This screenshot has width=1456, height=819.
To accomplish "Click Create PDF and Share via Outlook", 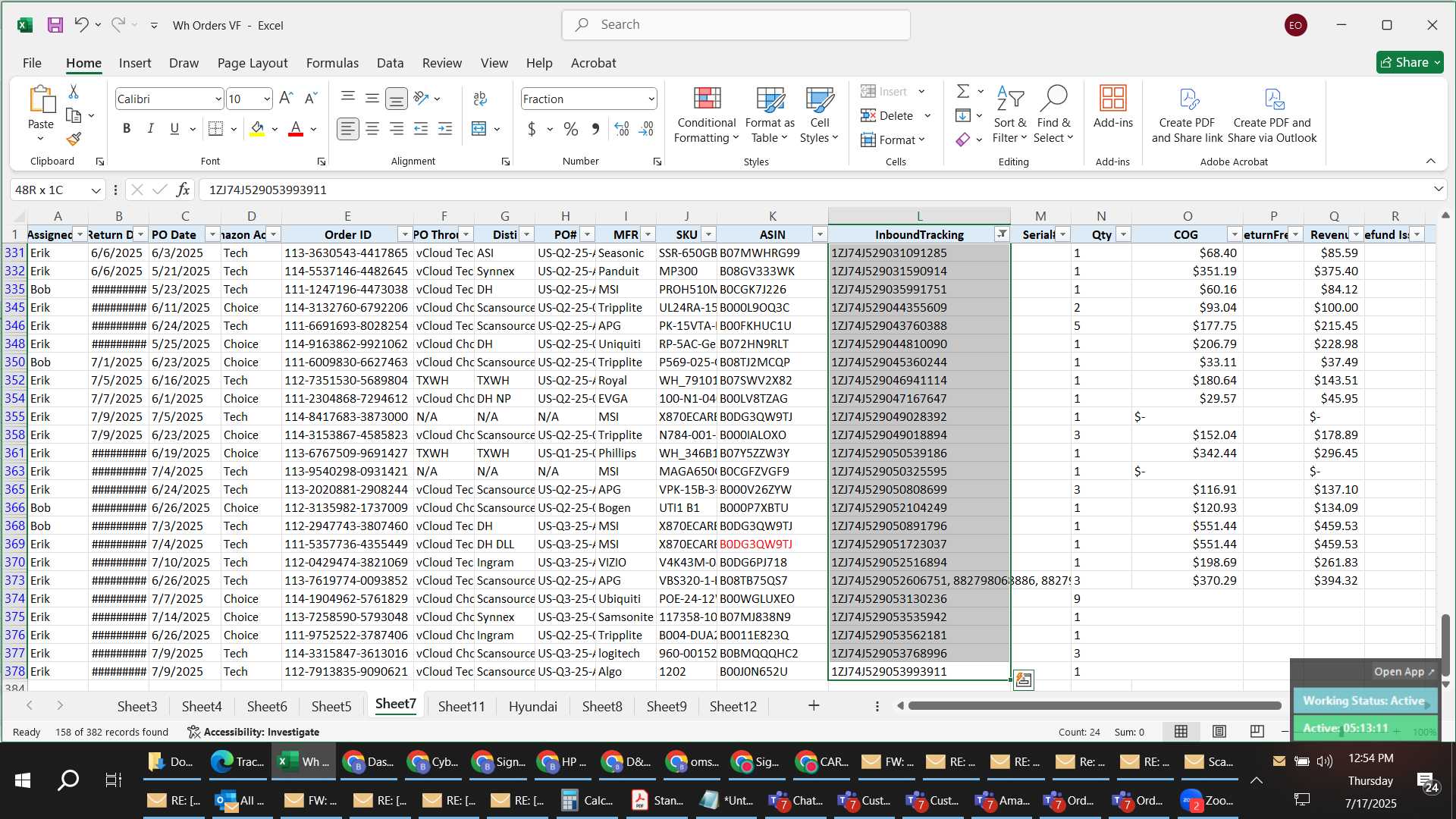I will (1272, 115).
